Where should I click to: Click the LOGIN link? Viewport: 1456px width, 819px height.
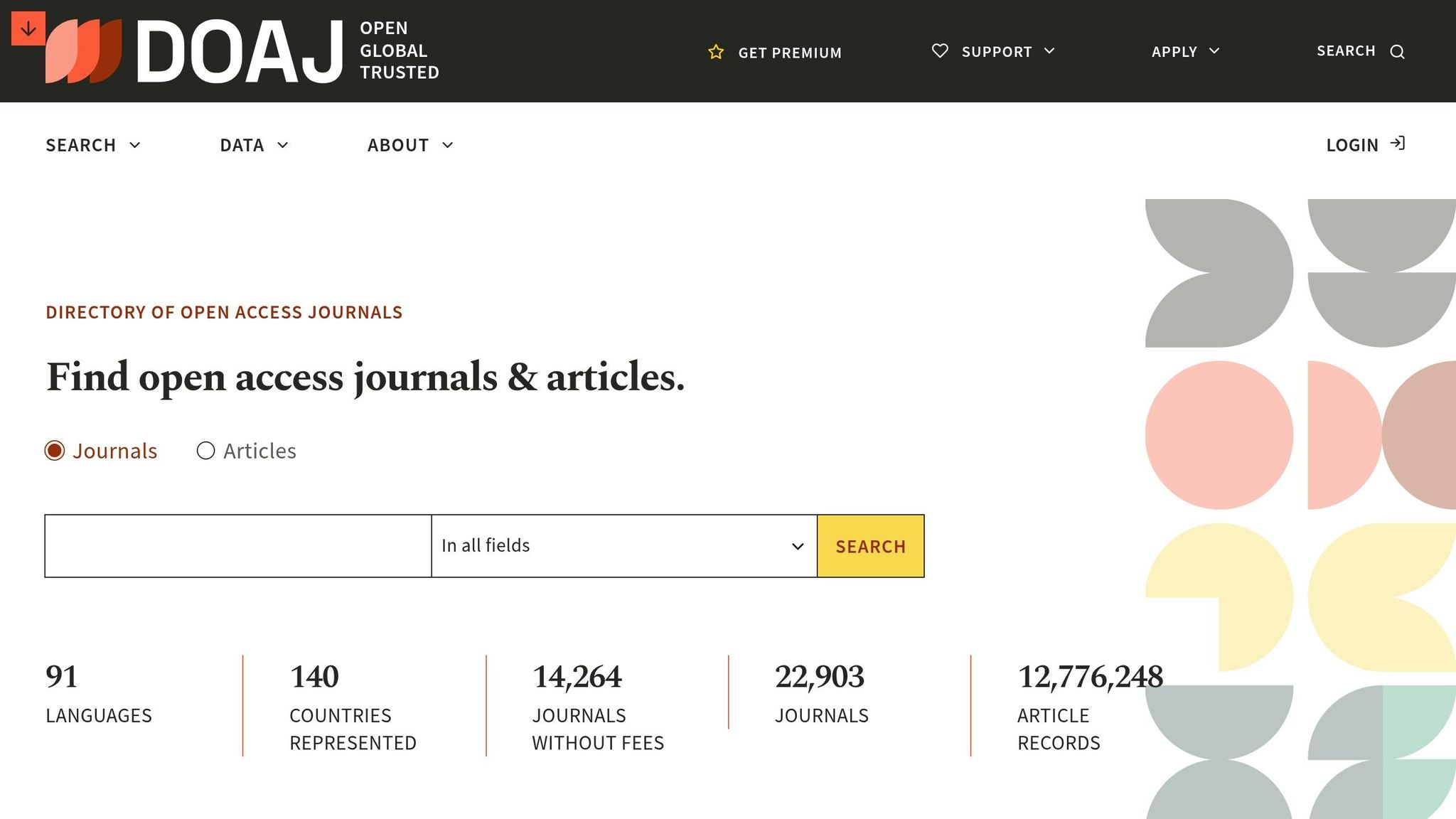pos(1366,145)
